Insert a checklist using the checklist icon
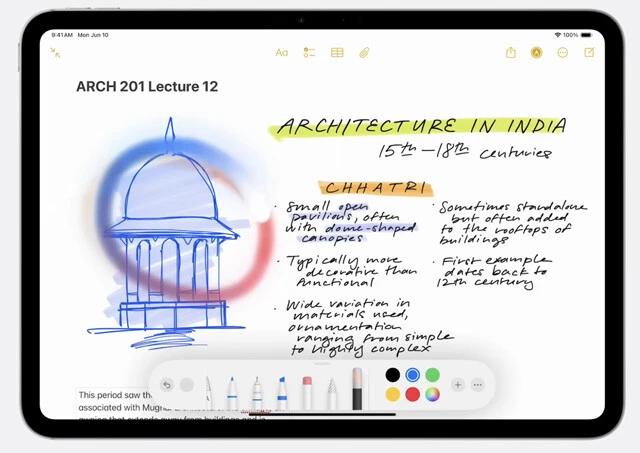This screenshot has height=453, width=640. coord(310,53)
